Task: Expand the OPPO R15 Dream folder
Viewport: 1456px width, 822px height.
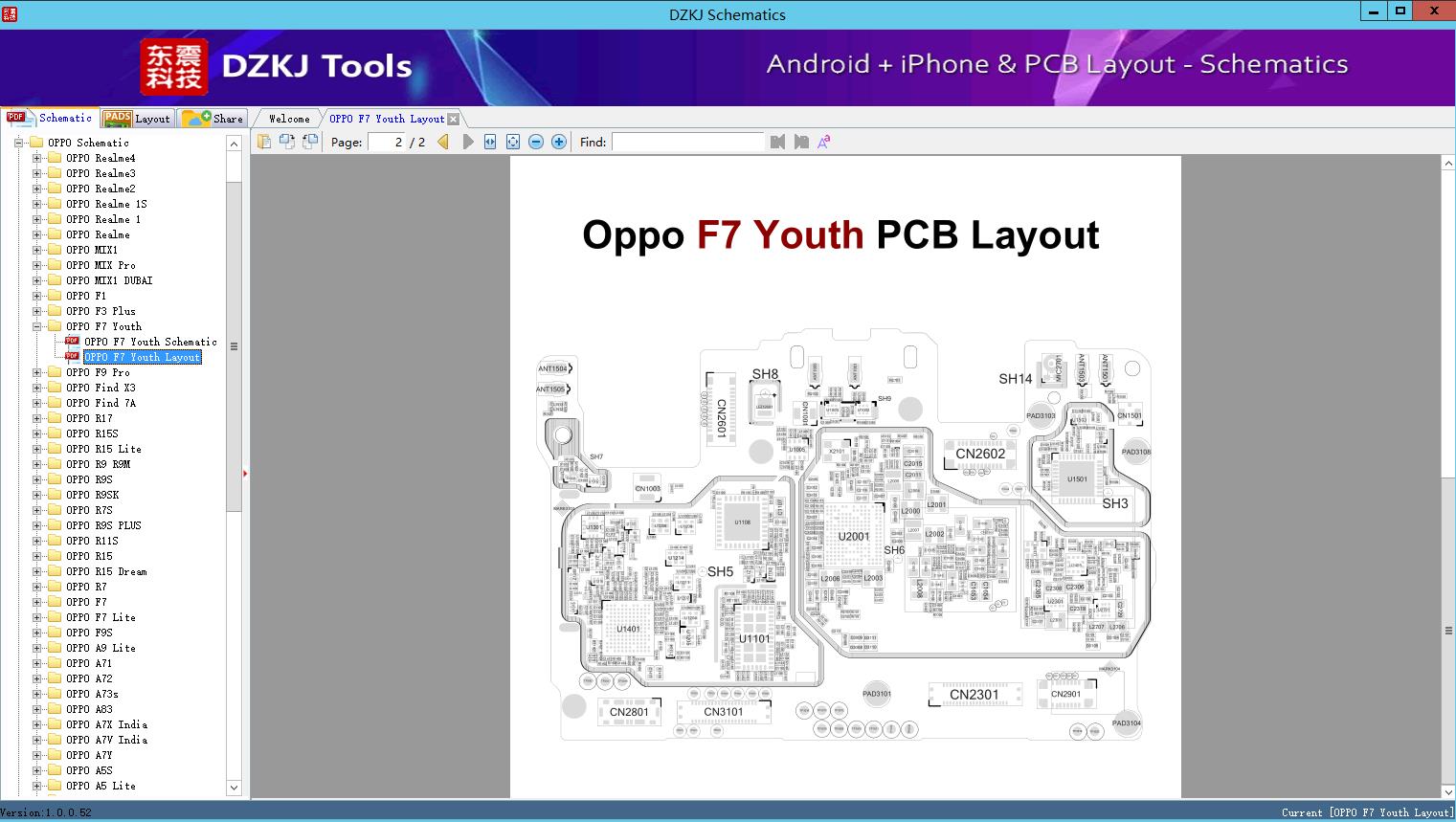Action: coord(36,571)
